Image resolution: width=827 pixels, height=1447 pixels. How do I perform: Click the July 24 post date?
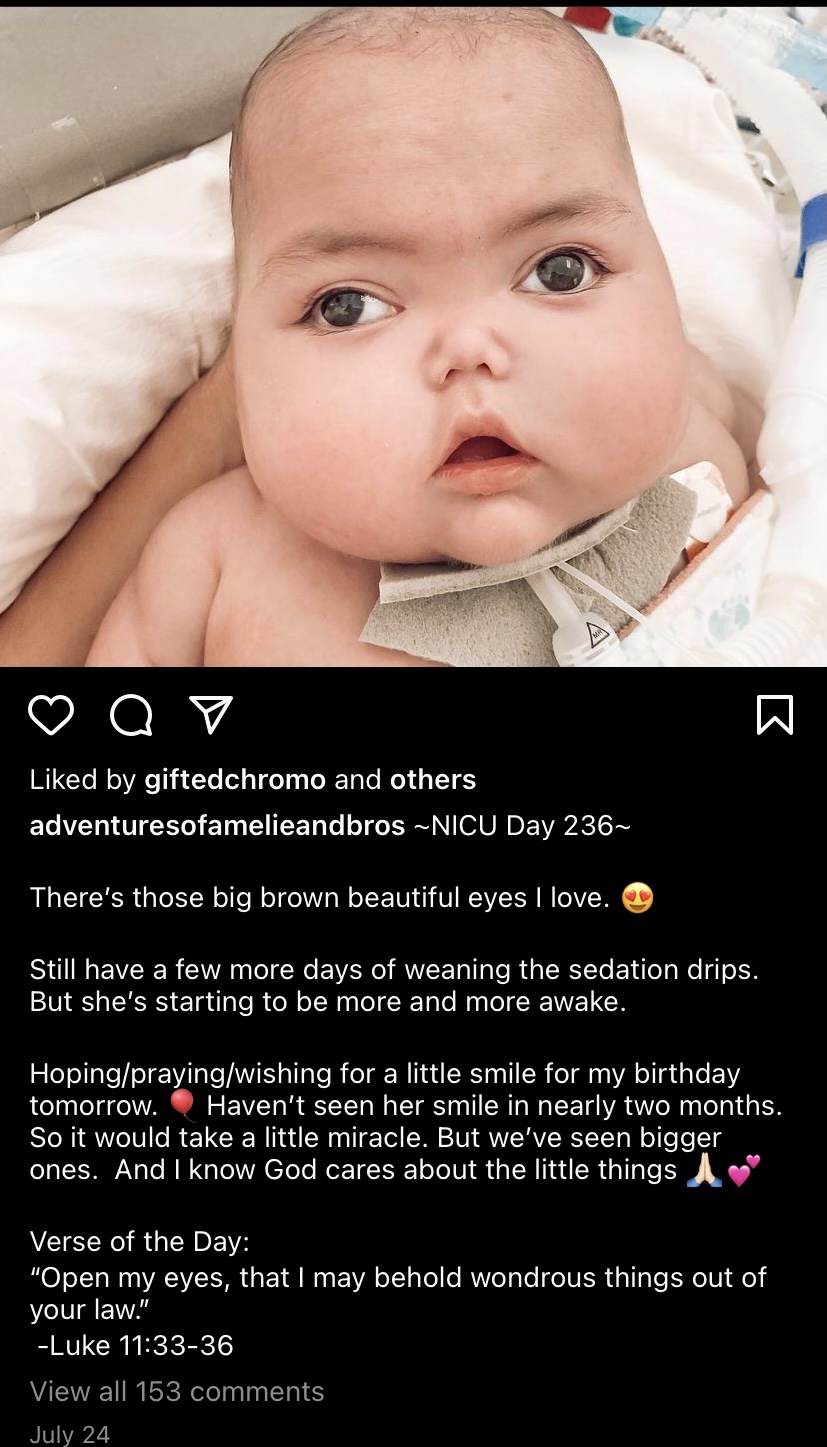(70, 1434)
